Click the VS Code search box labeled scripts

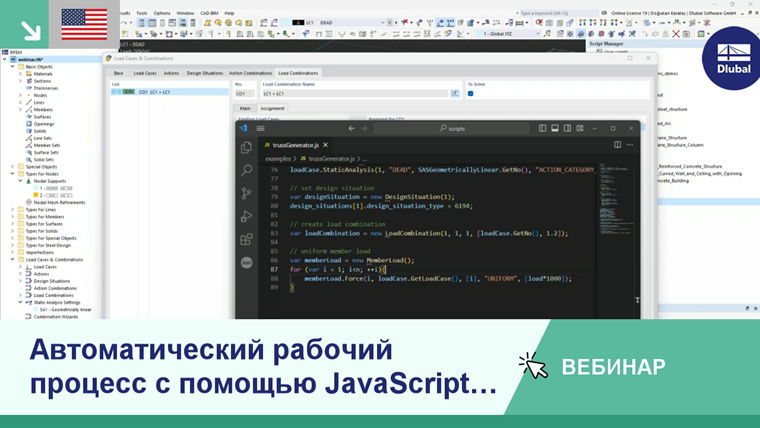click(x=451, y=128)
